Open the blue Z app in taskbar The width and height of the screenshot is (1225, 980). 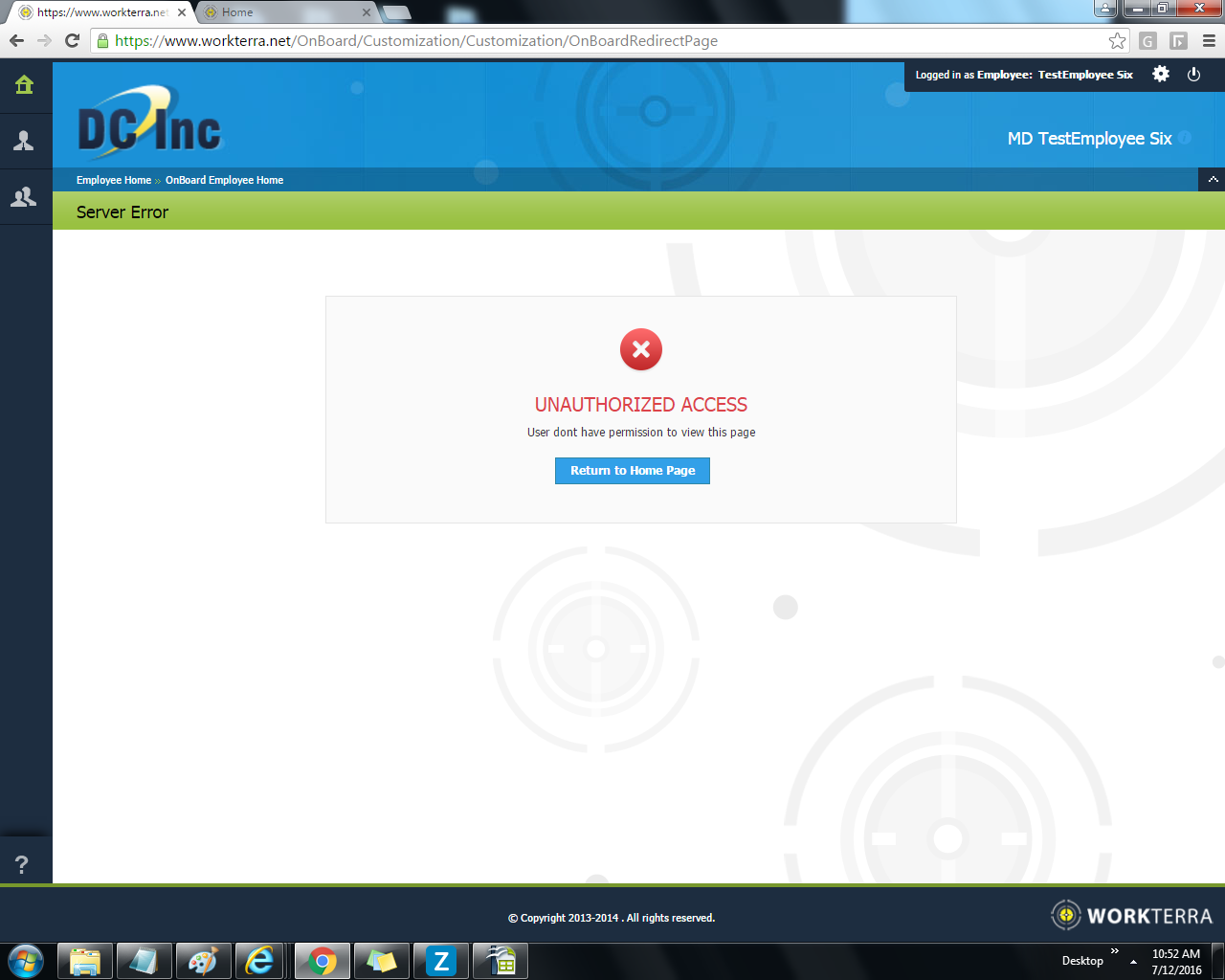pyautogui.click(x=441, y=961)
